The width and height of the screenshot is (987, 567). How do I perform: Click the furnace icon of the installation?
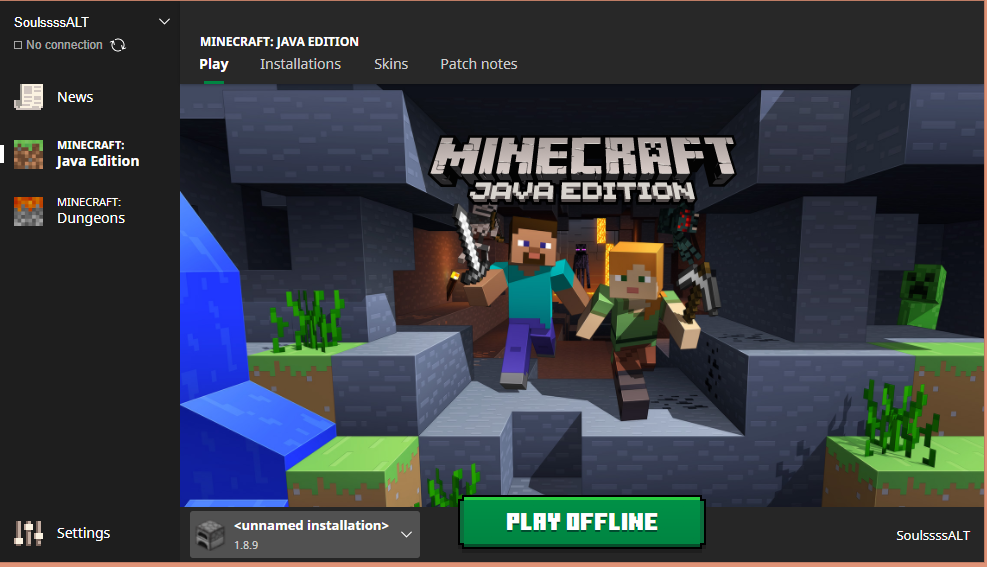click(x=211, y=534)
